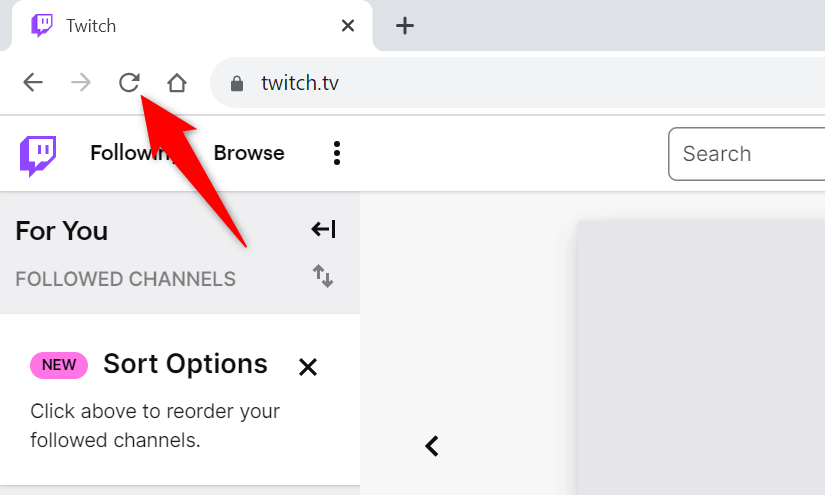Open followed channels sort options
The width and height of the screenshot is (825, 495).
click(x=323, y=276)
